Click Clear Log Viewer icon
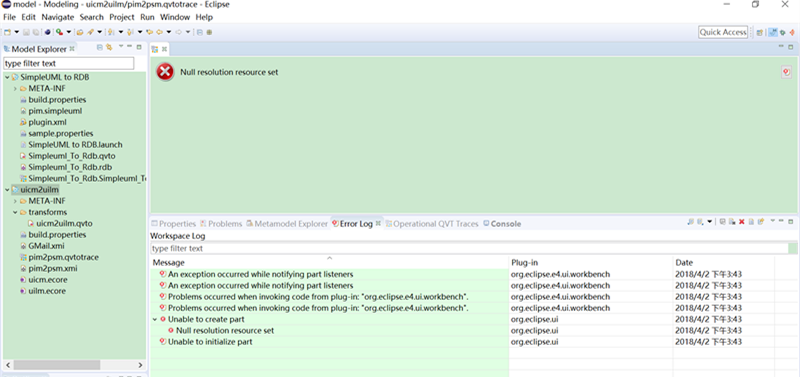800x377 pixels. click(732, 222)
